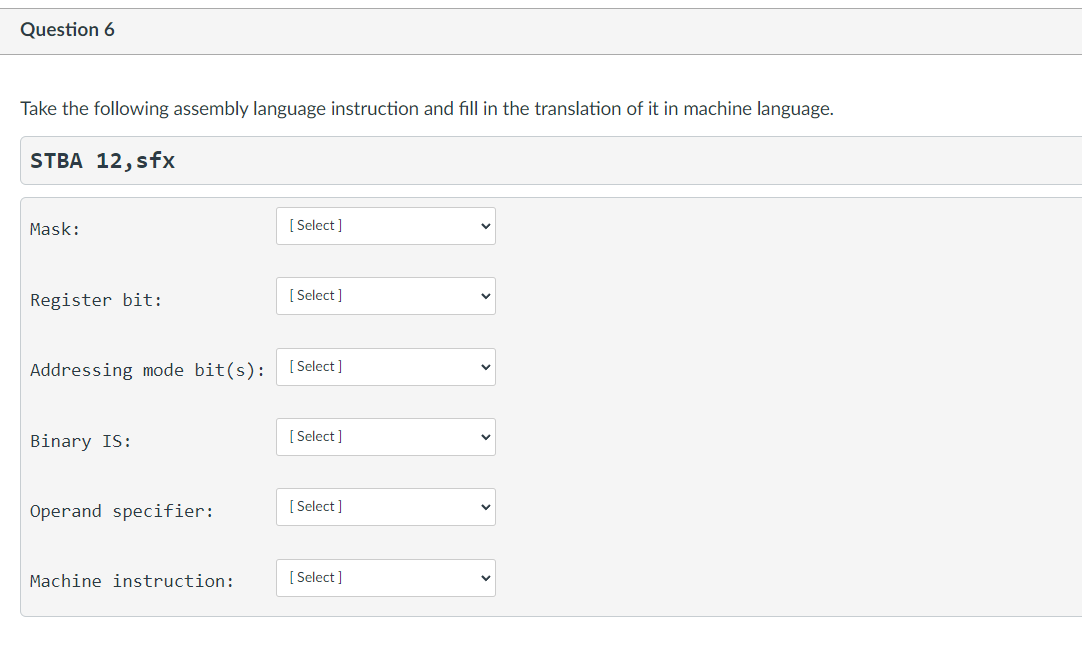The image size is (1082, 662).
Task: Open the Operand specifier dropdown
Action: click(x=385, y=506)
